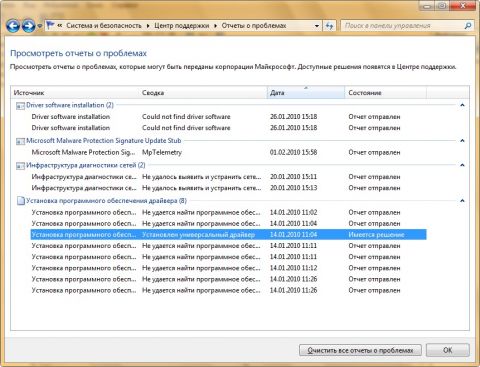
Task: Select Установка программного обеспечения драйвера (8) group title
Action: [106, 201]
